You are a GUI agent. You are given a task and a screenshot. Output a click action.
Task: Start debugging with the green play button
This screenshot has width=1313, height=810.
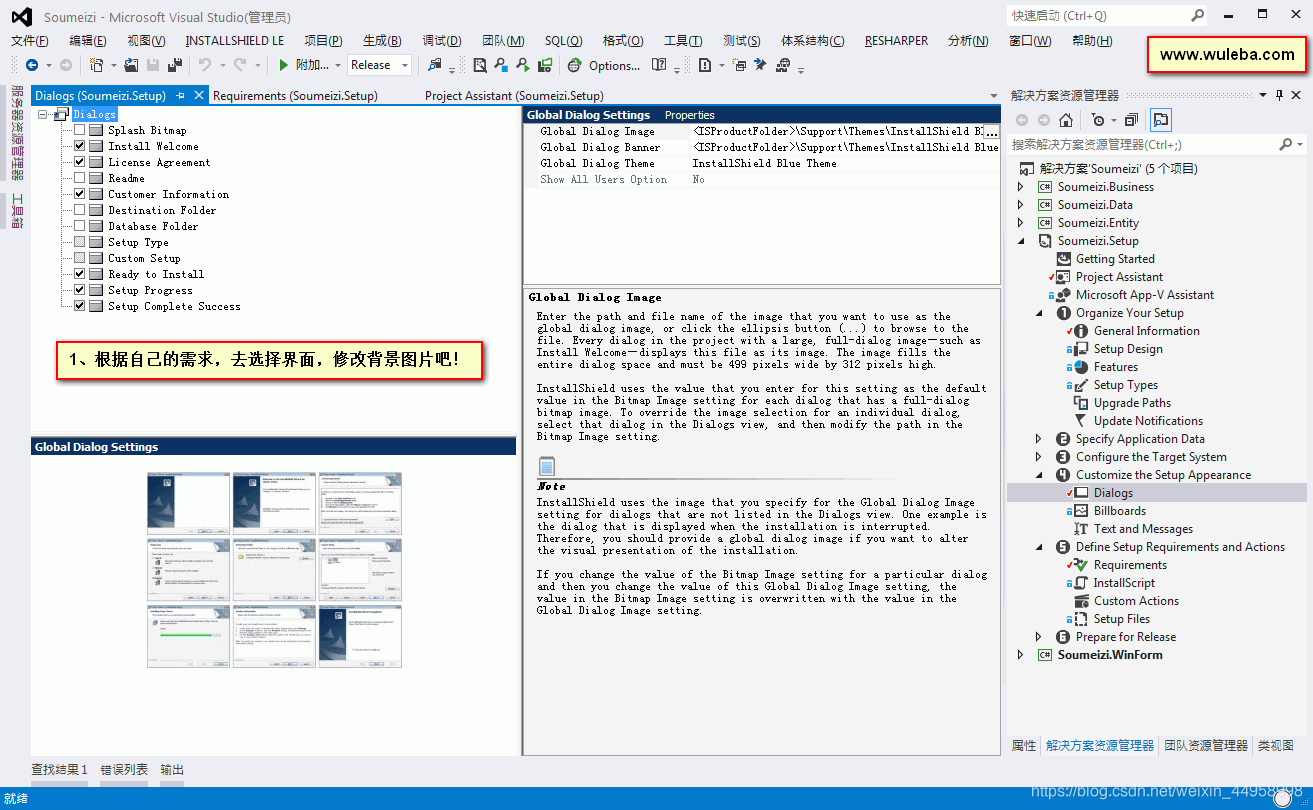click(x=284, y=65)
